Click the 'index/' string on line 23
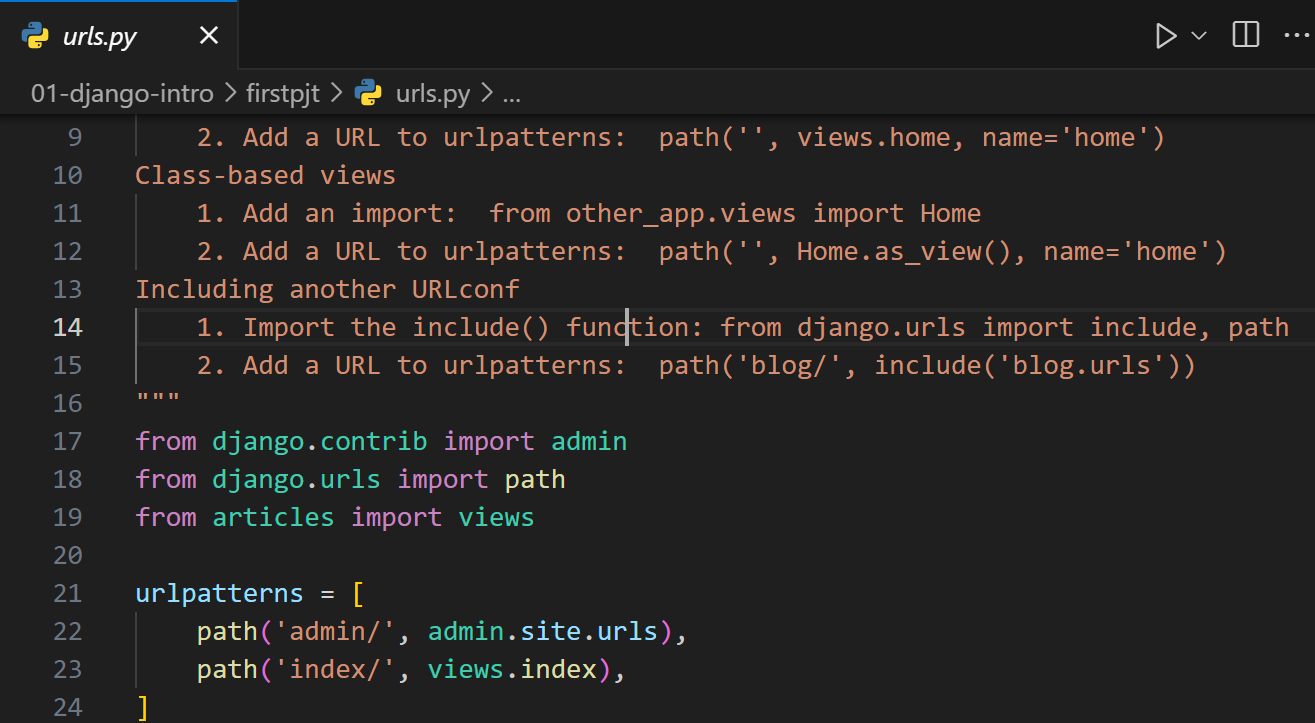Image resolution: width=1315 pixels, height=723 pixels. 335,669
